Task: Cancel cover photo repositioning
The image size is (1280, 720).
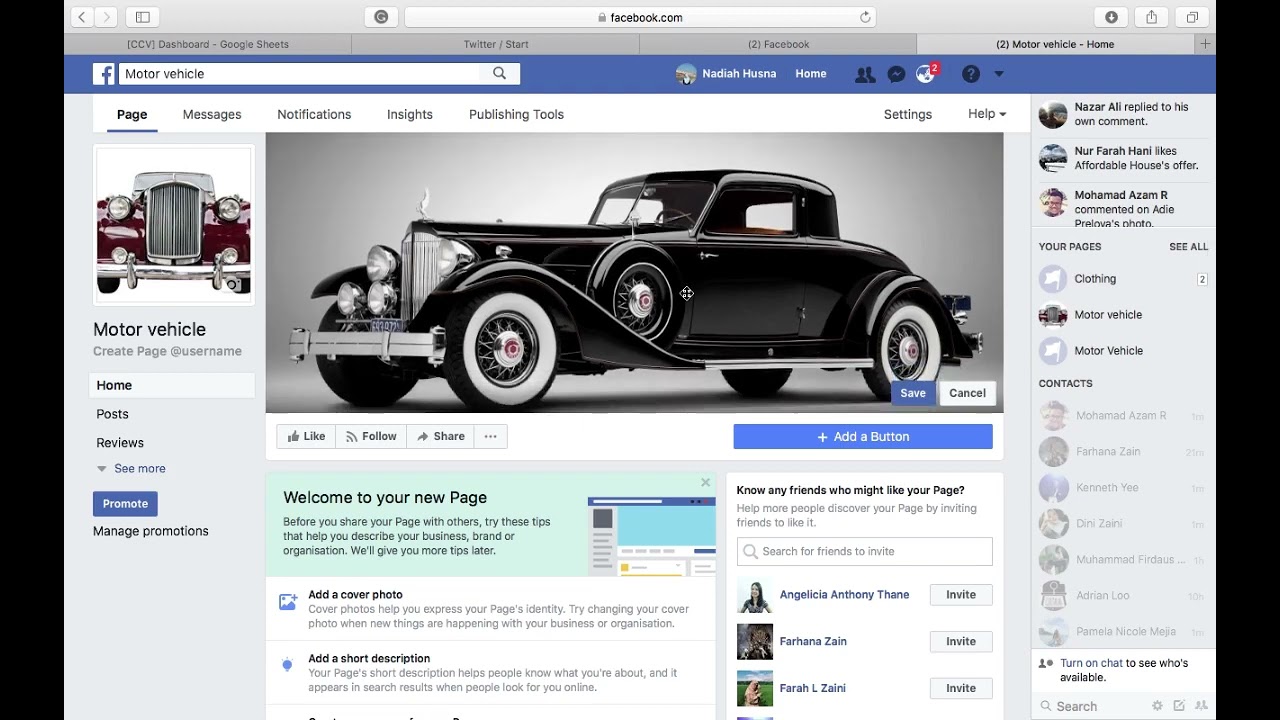Action: 967,393
